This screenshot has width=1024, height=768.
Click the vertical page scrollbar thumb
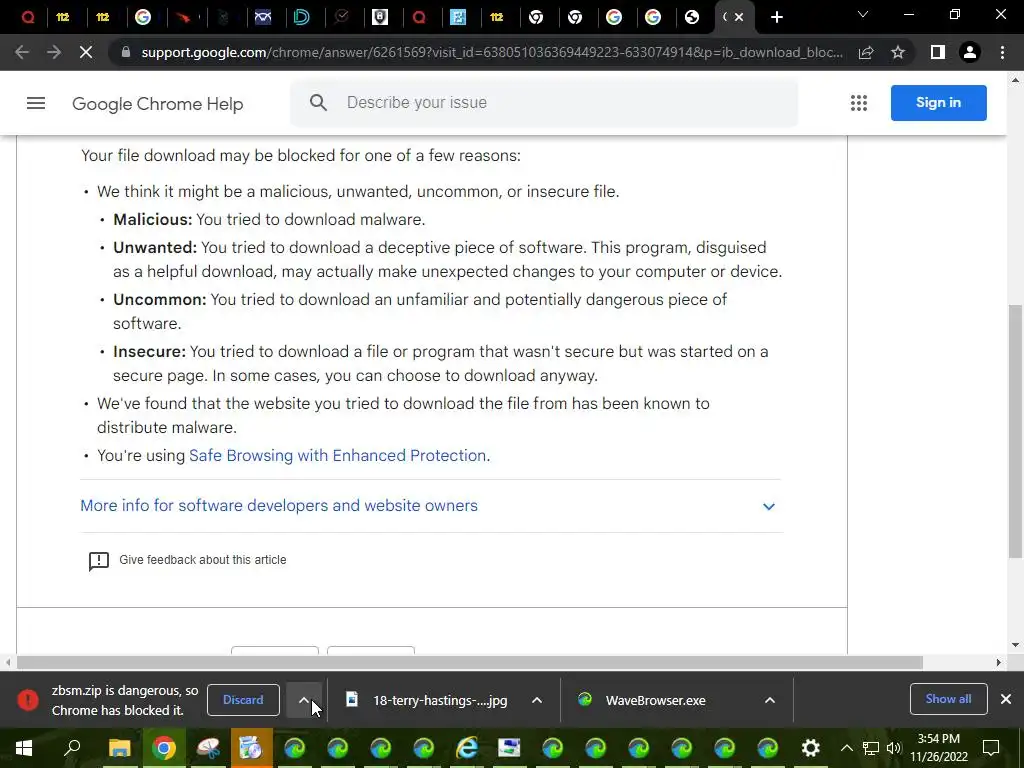click(1015, 431)
